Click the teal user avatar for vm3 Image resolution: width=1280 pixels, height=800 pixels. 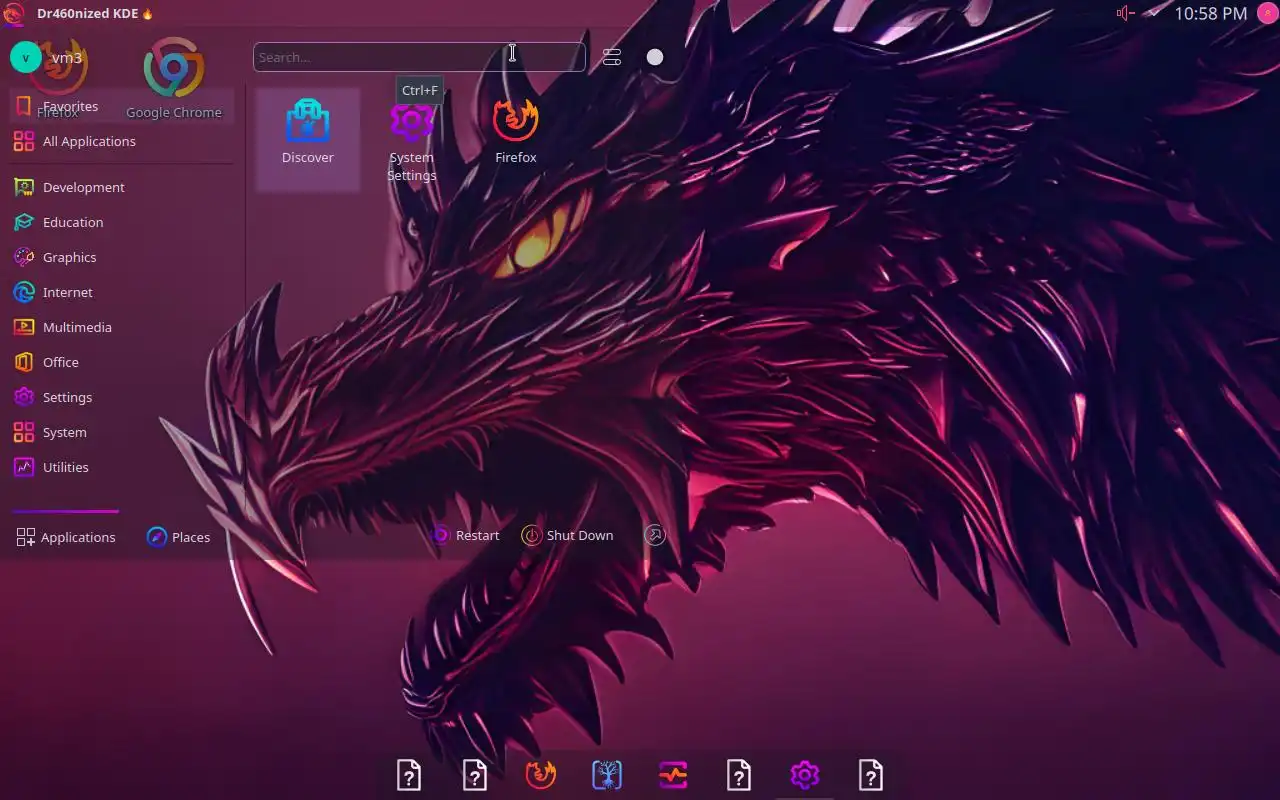(25, 57)
